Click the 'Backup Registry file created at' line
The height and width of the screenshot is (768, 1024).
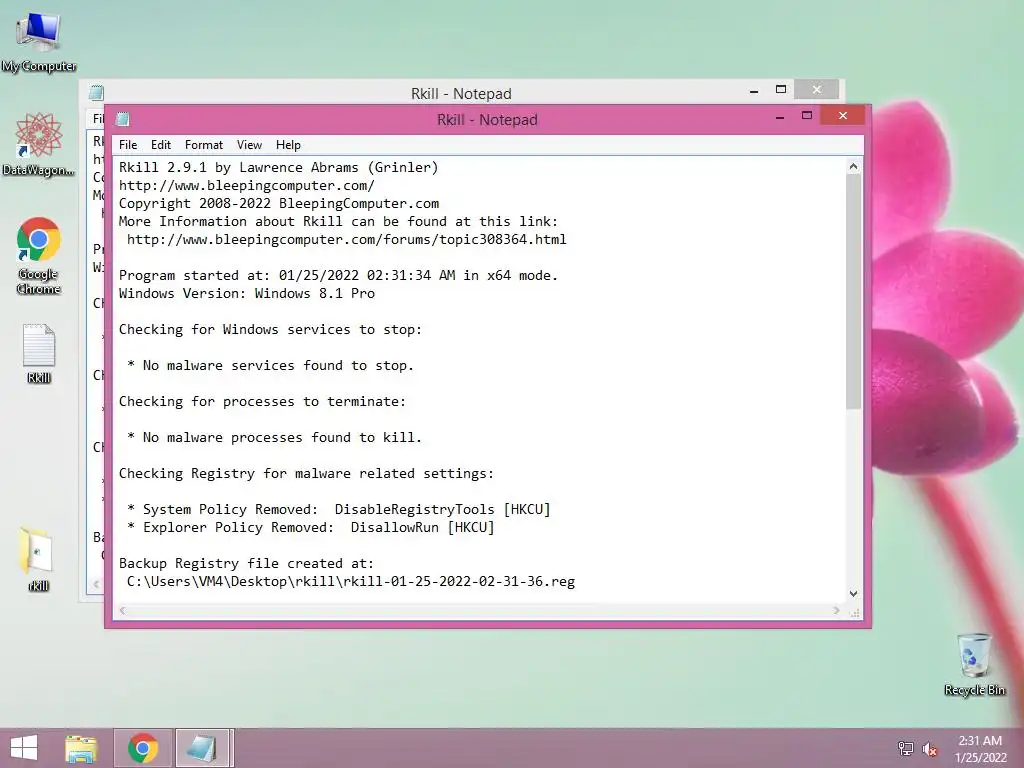pyautogui.click(x=246, y=563)
